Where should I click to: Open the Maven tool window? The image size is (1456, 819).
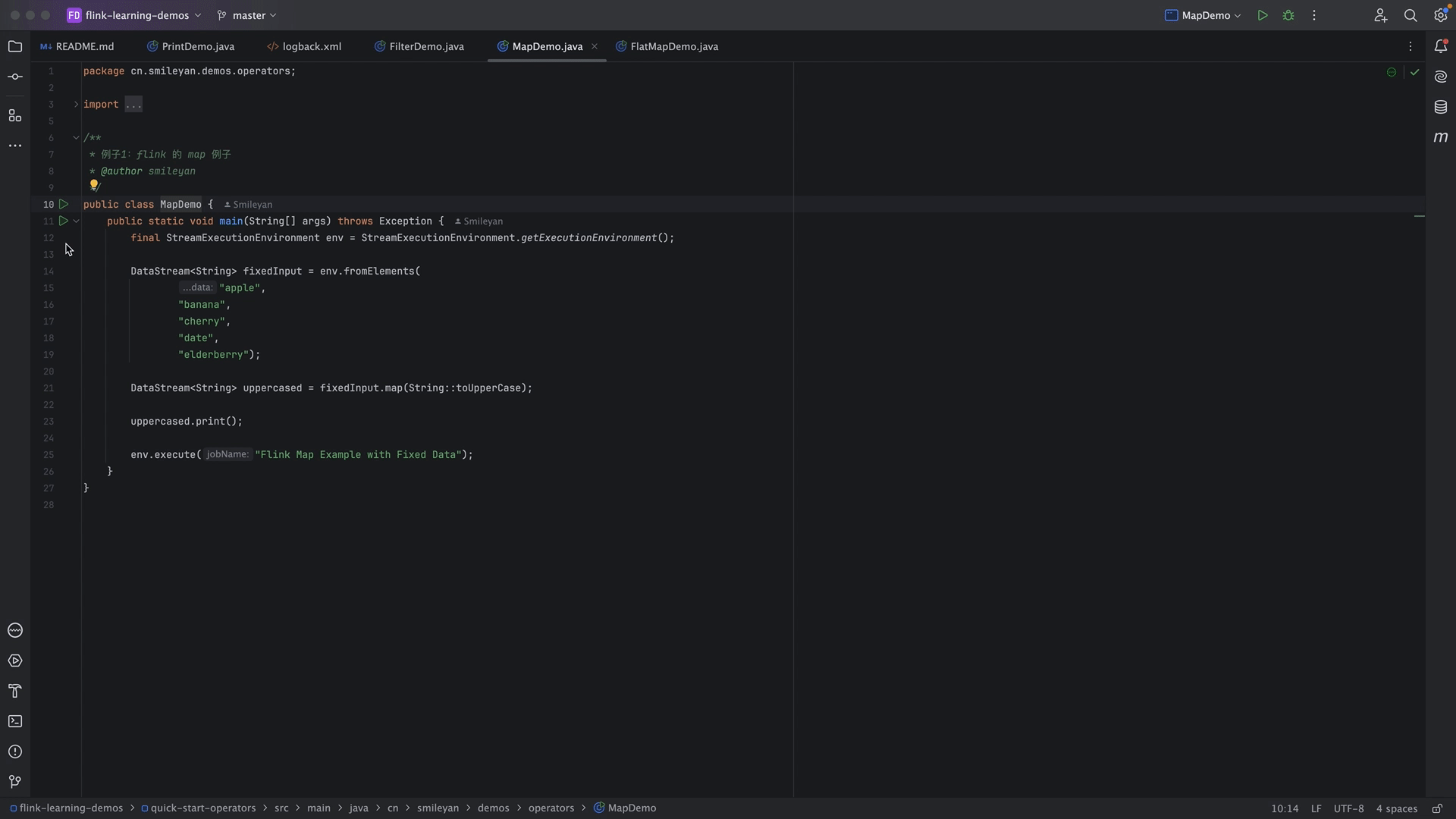pyautogui.click(x=1441, y=137)
